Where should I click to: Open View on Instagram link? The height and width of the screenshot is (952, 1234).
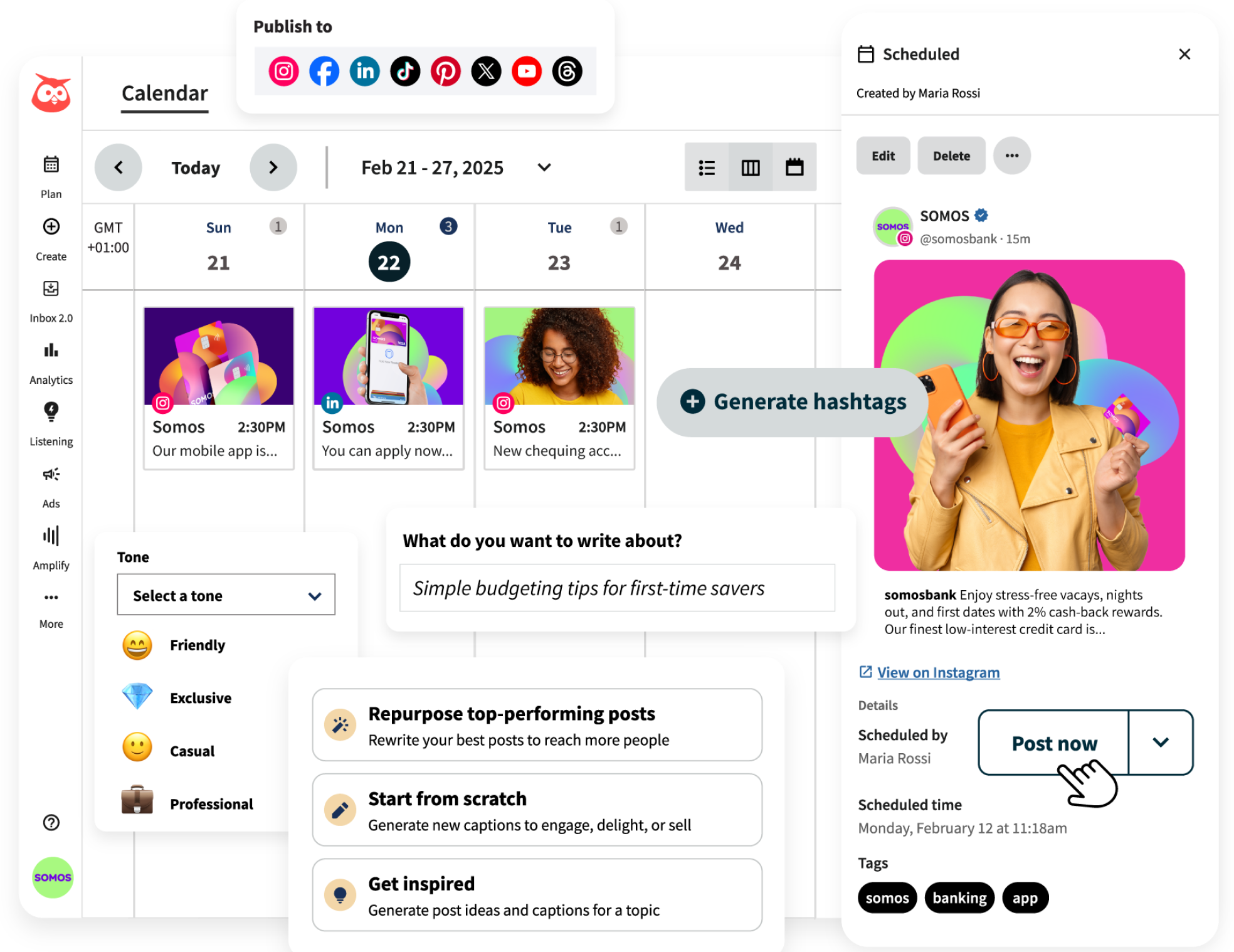(x=939, y=672)
